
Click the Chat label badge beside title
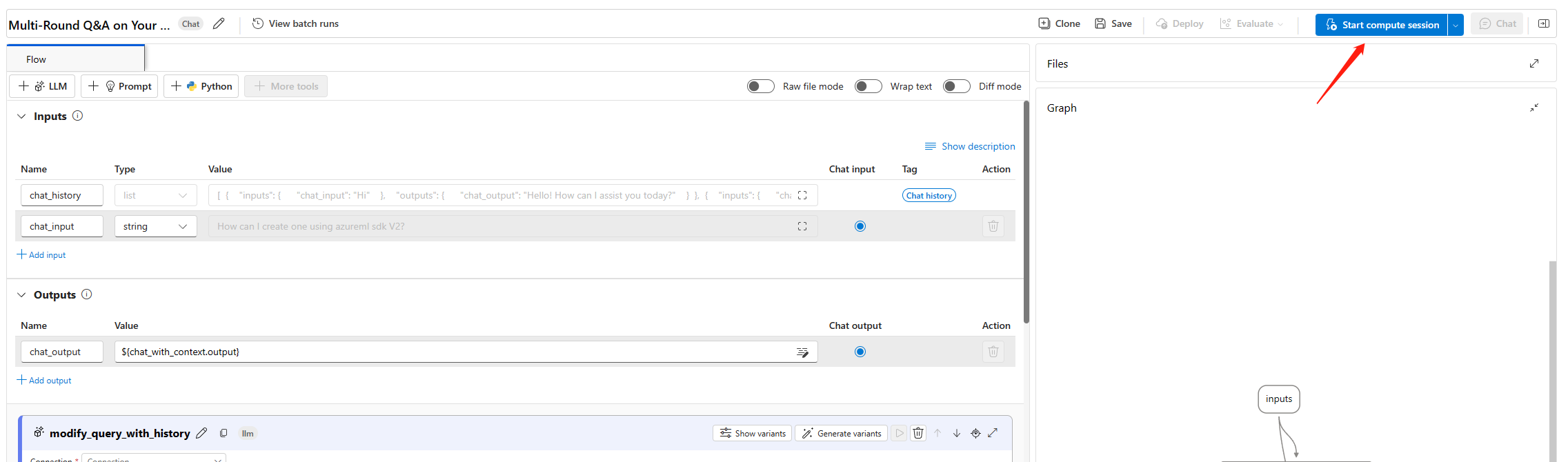point(190,23)
